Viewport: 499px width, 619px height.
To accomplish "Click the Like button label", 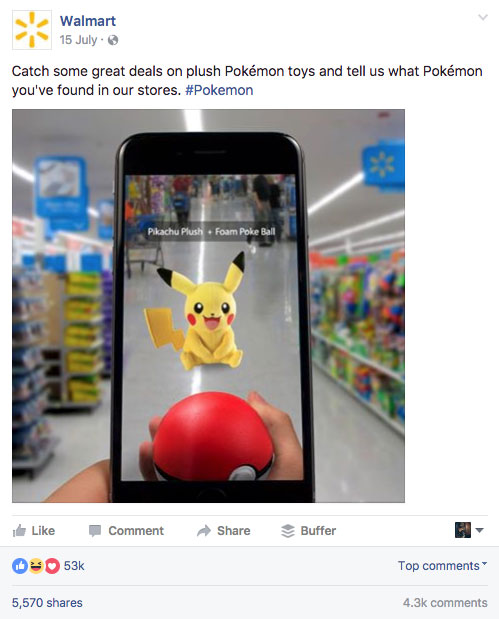I will pos(43,531).
